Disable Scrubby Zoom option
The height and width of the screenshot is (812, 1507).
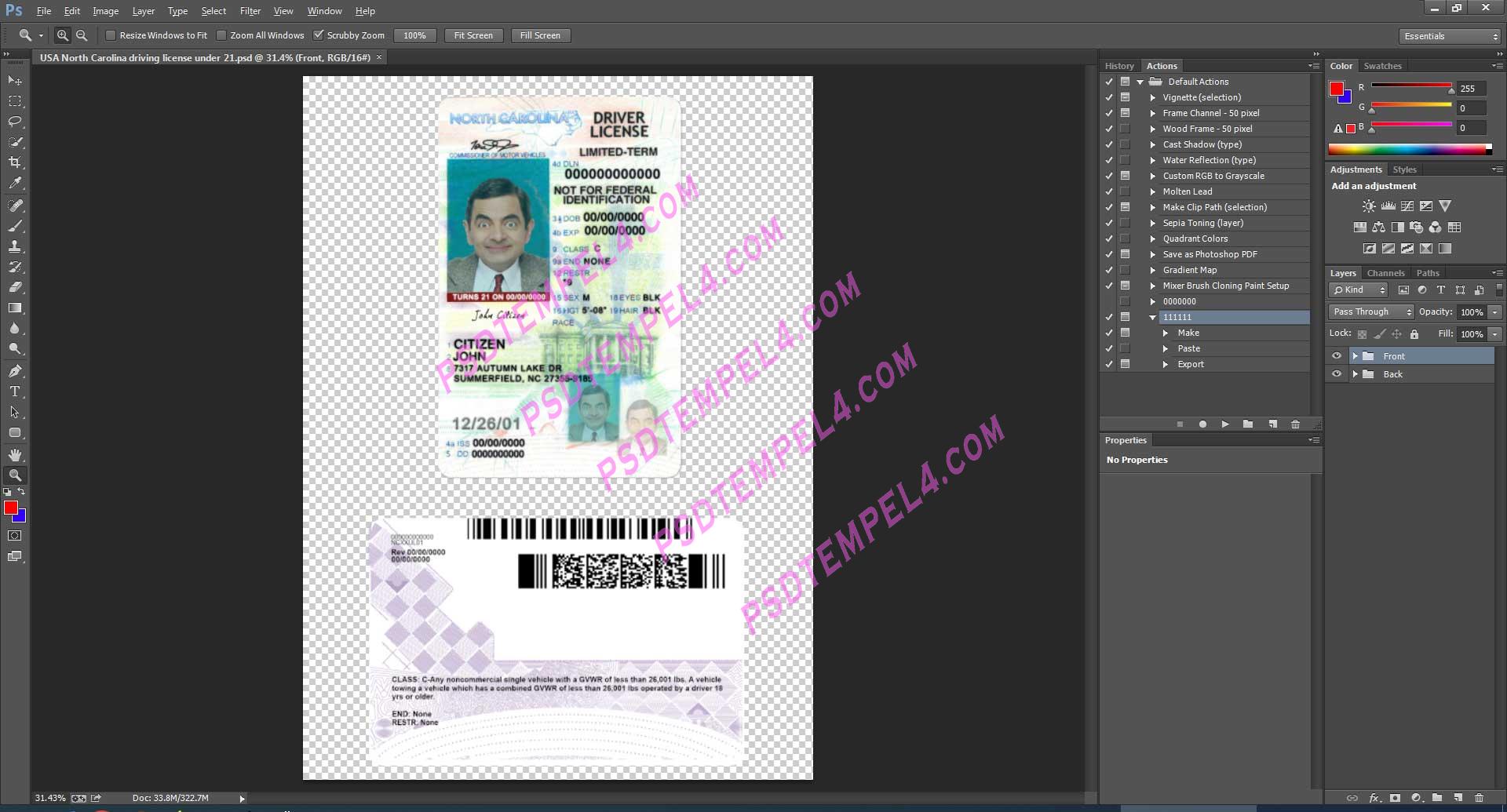point(319,35)
